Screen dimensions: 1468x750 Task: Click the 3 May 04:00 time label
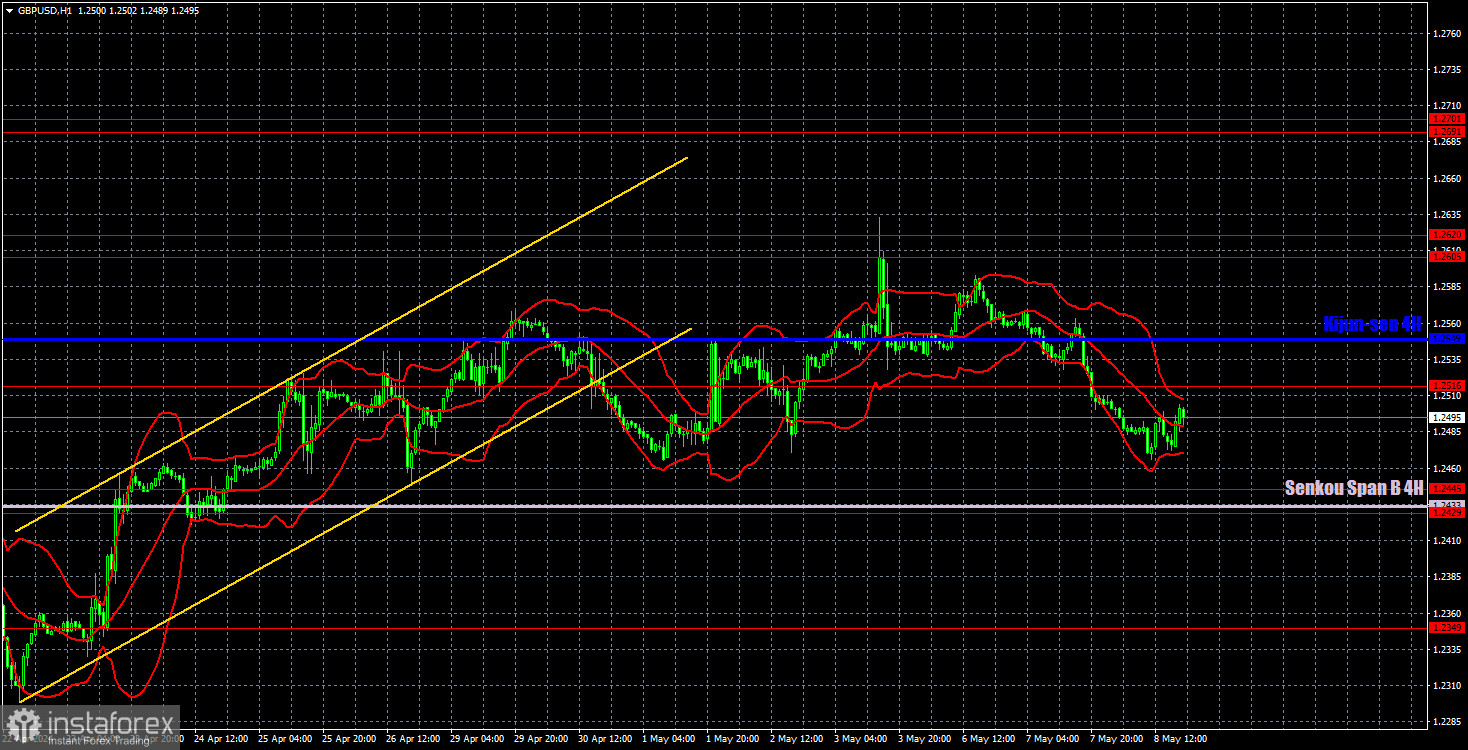coord(861,739)
